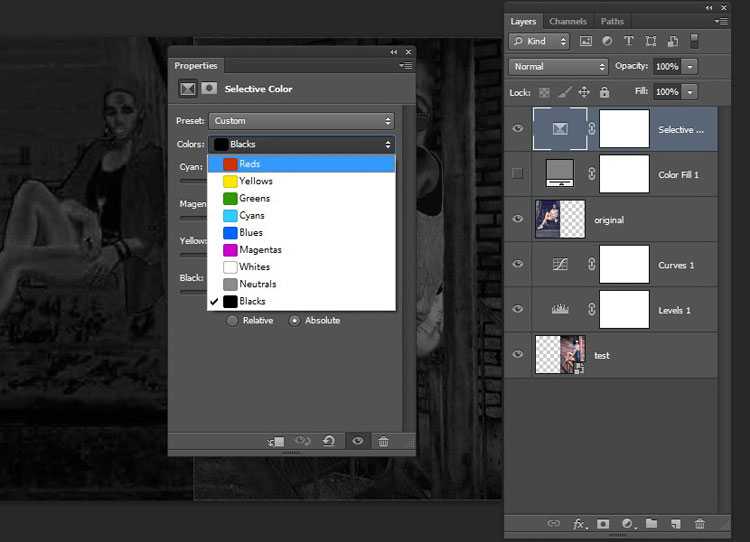Screen dimensions: 750x542
Task: Click the Yellows color swatch option
Action: tap(231, 181)
